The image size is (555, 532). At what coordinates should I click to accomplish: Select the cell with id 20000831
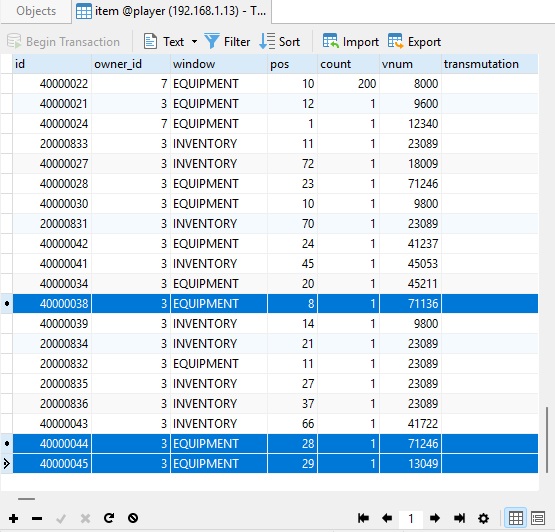point(52,224)
